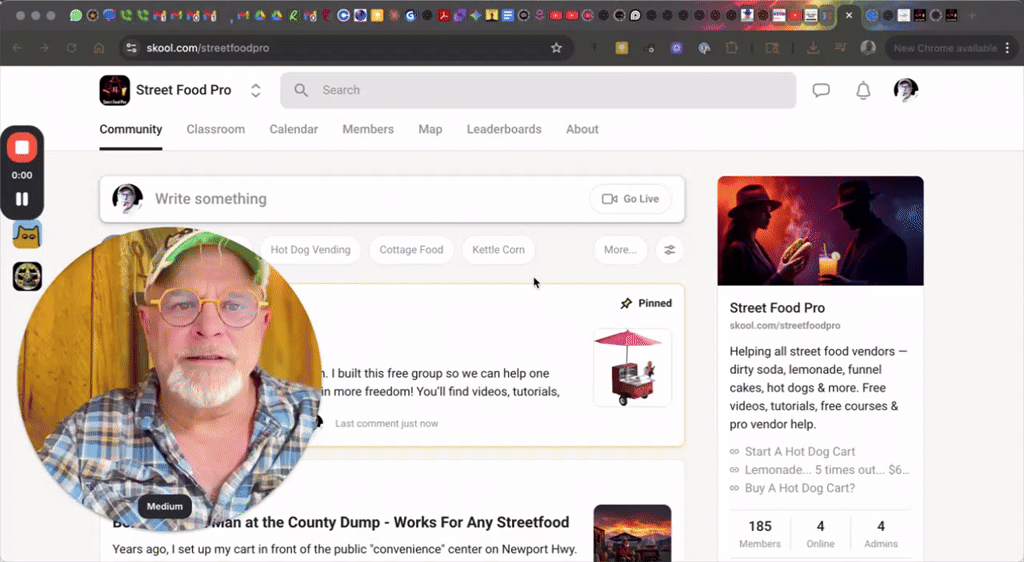Click the browser address bar URL
The height and width of the screenshot is (562, 1024).
pyautogui.click(x=208, y=48)
